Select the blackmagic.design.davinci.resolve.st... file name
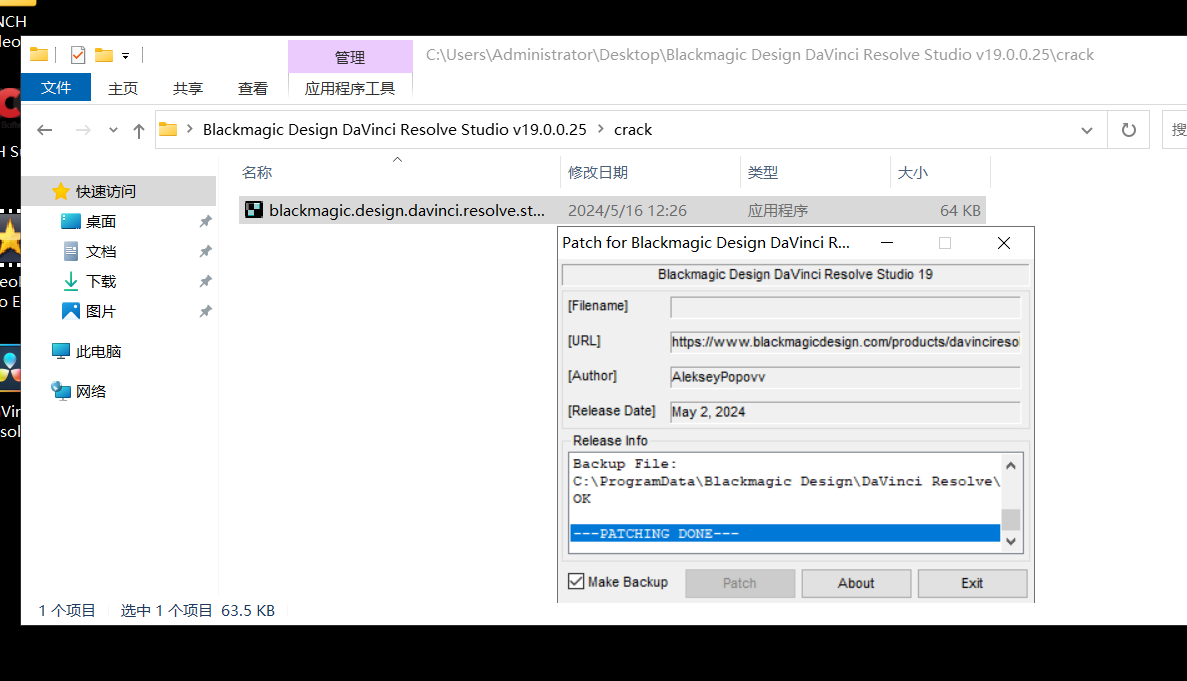The height and width of the screenshot is (681, 1187). pyautogui.click(x=407, y=210)
